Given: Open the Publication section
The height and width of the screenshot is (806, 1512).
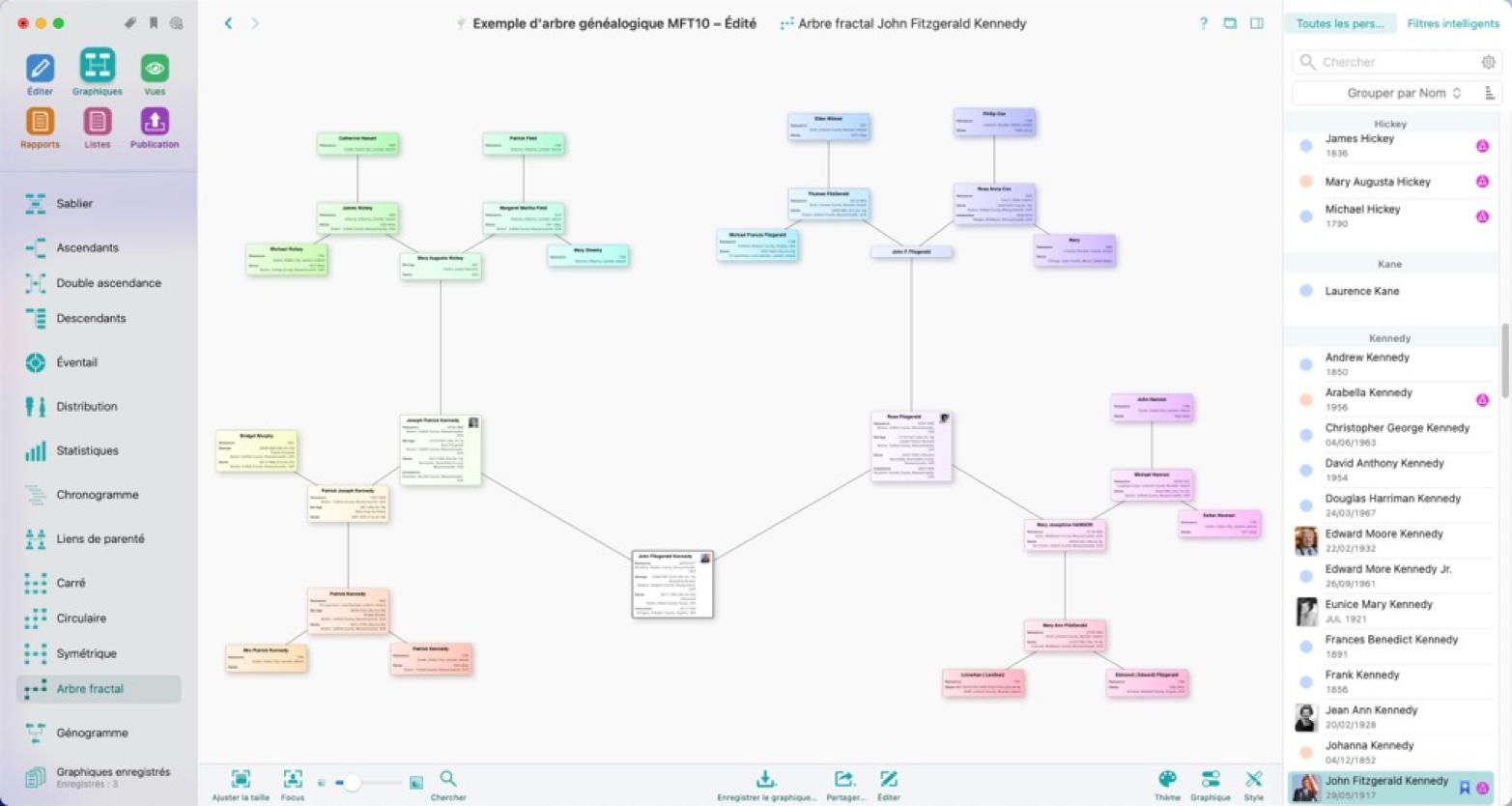Looking at the screenshot, I should coord(155,128).
